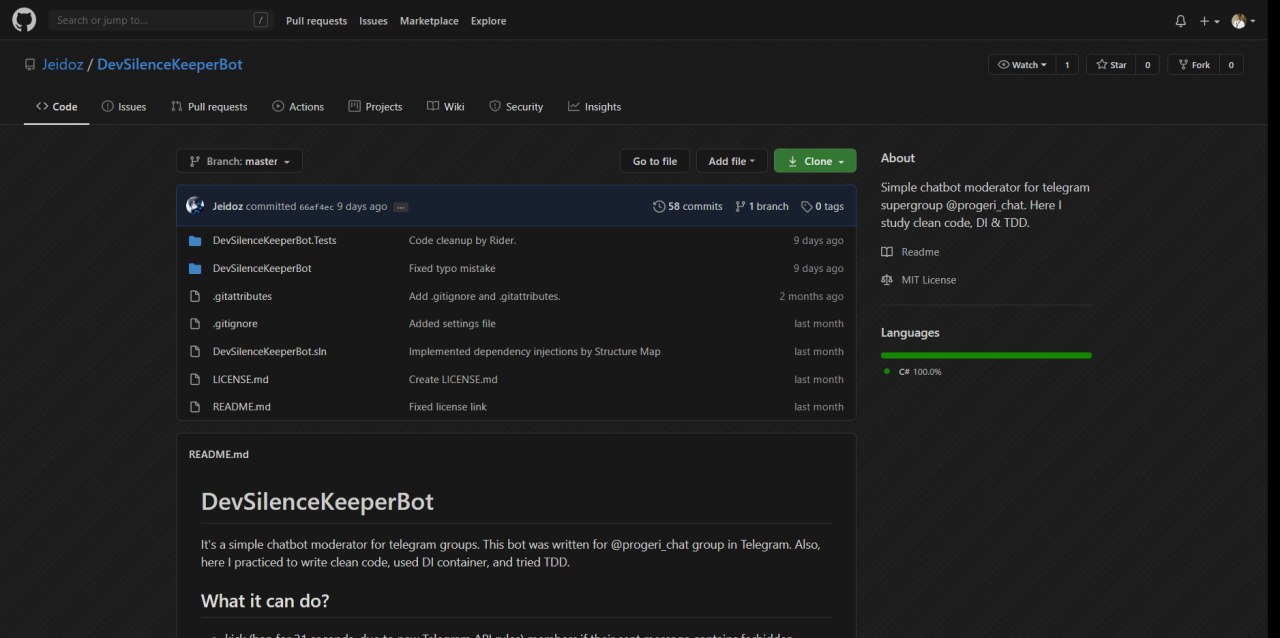
Task: View the watchers count 1
Action: [1067, 65]
